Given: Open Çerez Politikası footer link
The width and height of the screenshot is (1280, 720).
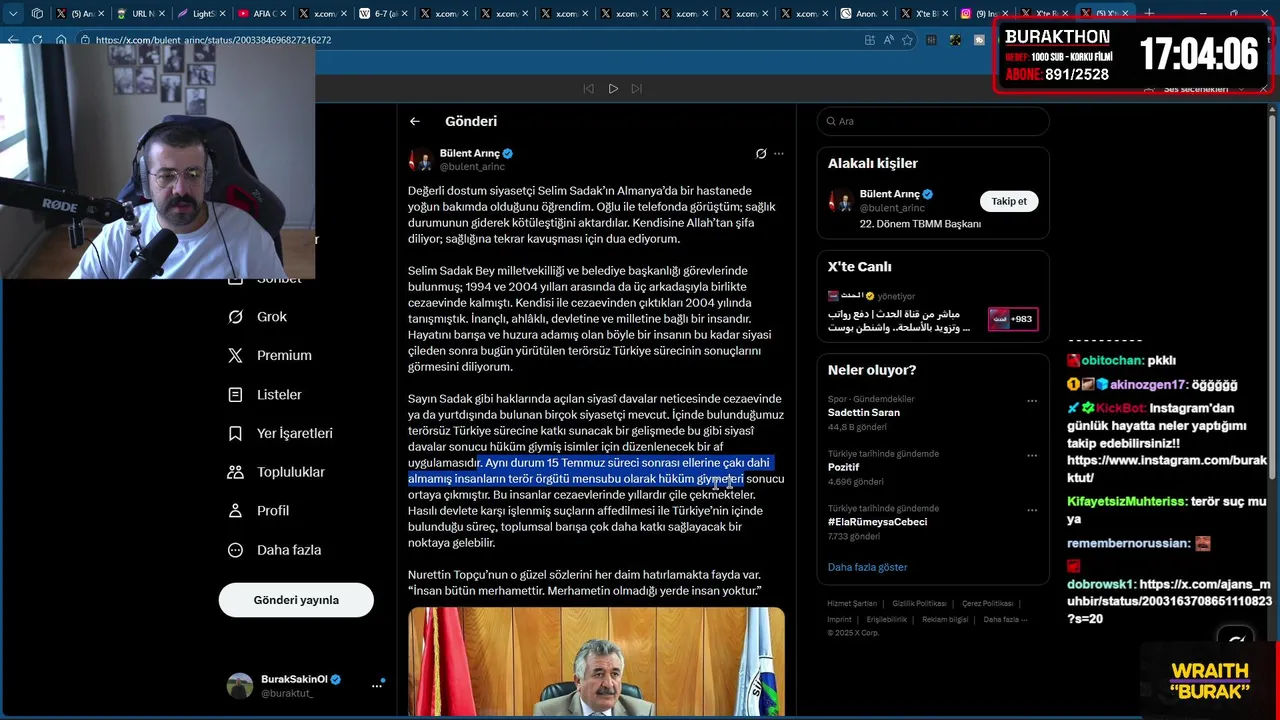Looking at the screenshot, I should (987, 604).
